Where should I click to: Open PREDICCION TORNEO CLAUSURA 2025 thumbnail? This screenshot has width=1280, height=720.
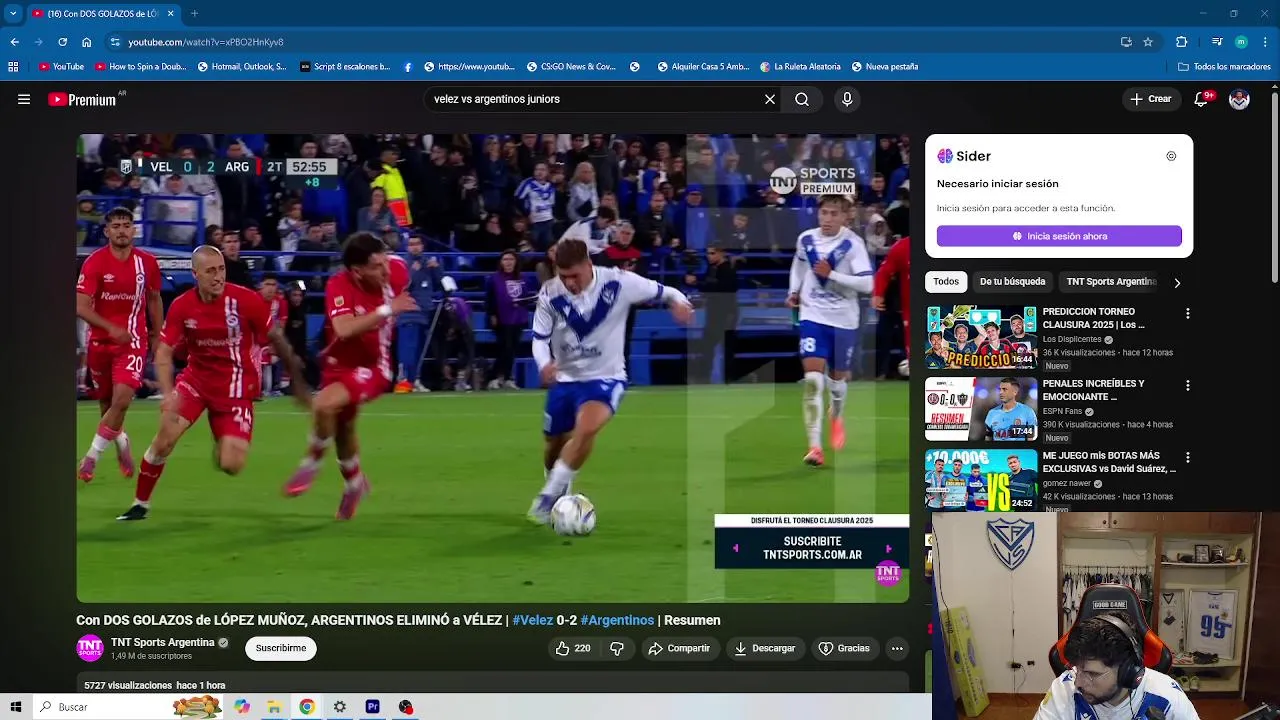point(981,337)
